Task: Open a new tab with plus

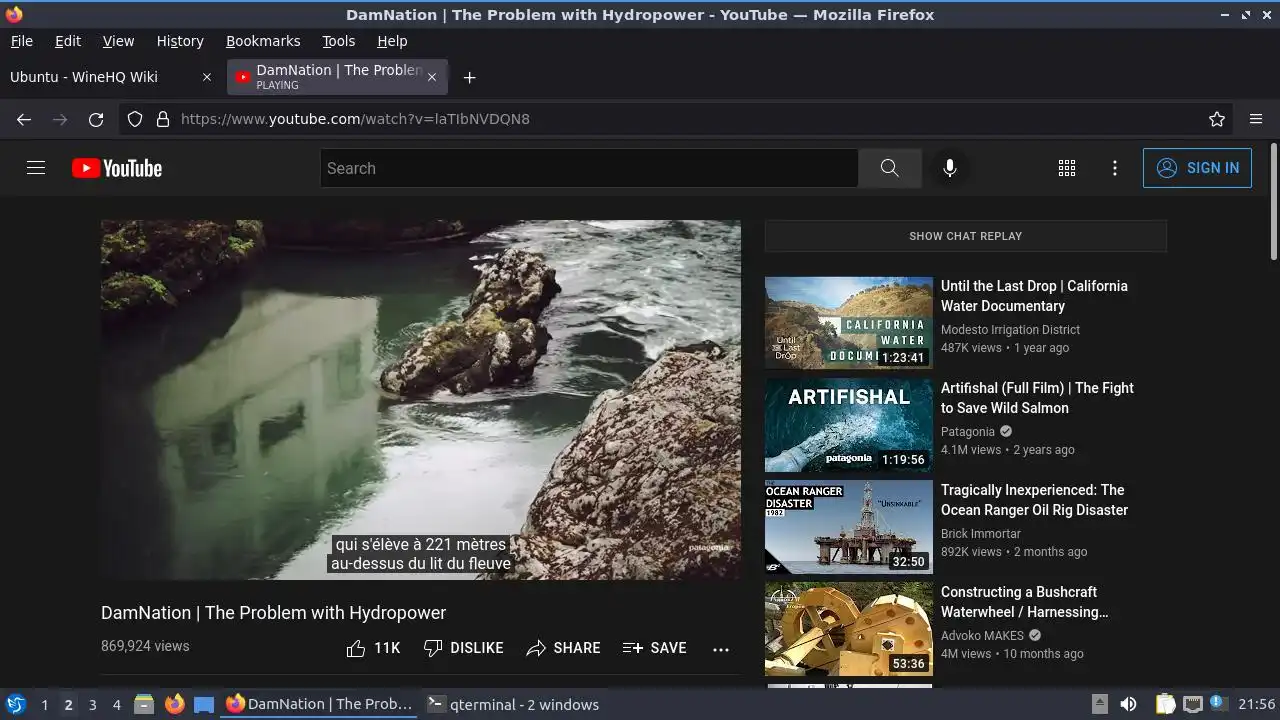Action: pyautogui.click(x=469, y=77)
